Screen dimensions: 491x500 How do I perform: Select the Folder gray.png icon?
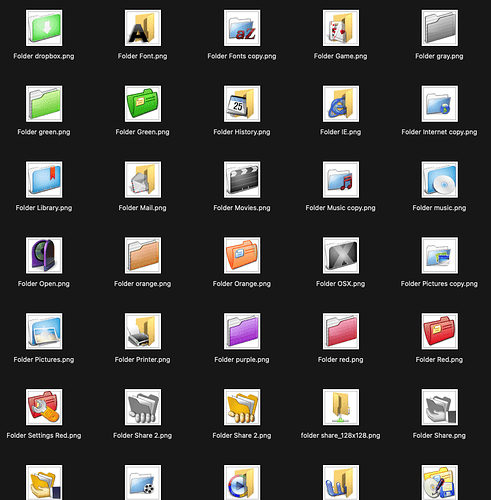[439, 28]
